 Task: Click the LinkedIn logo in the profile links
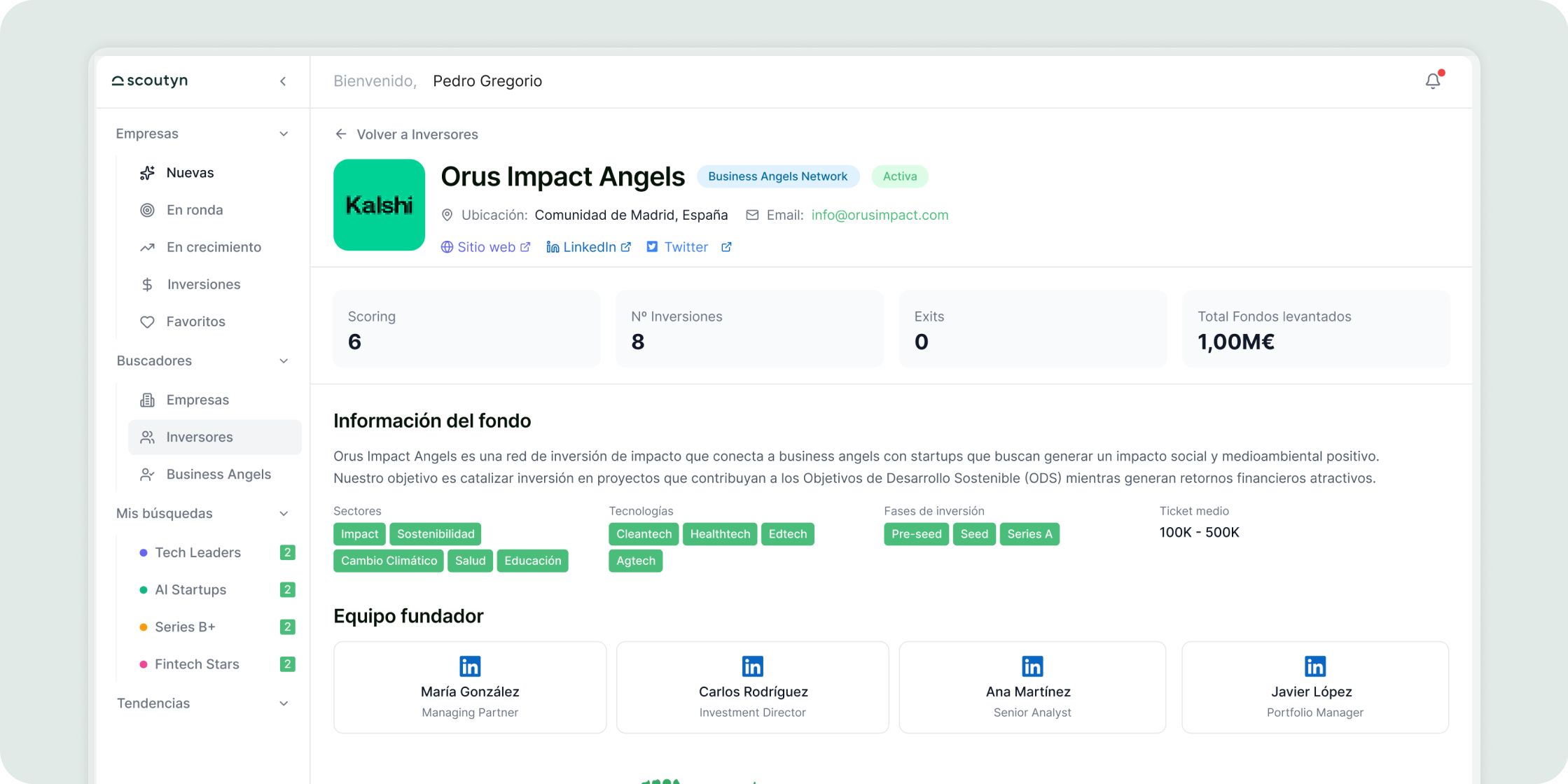[x=553, y=247]
